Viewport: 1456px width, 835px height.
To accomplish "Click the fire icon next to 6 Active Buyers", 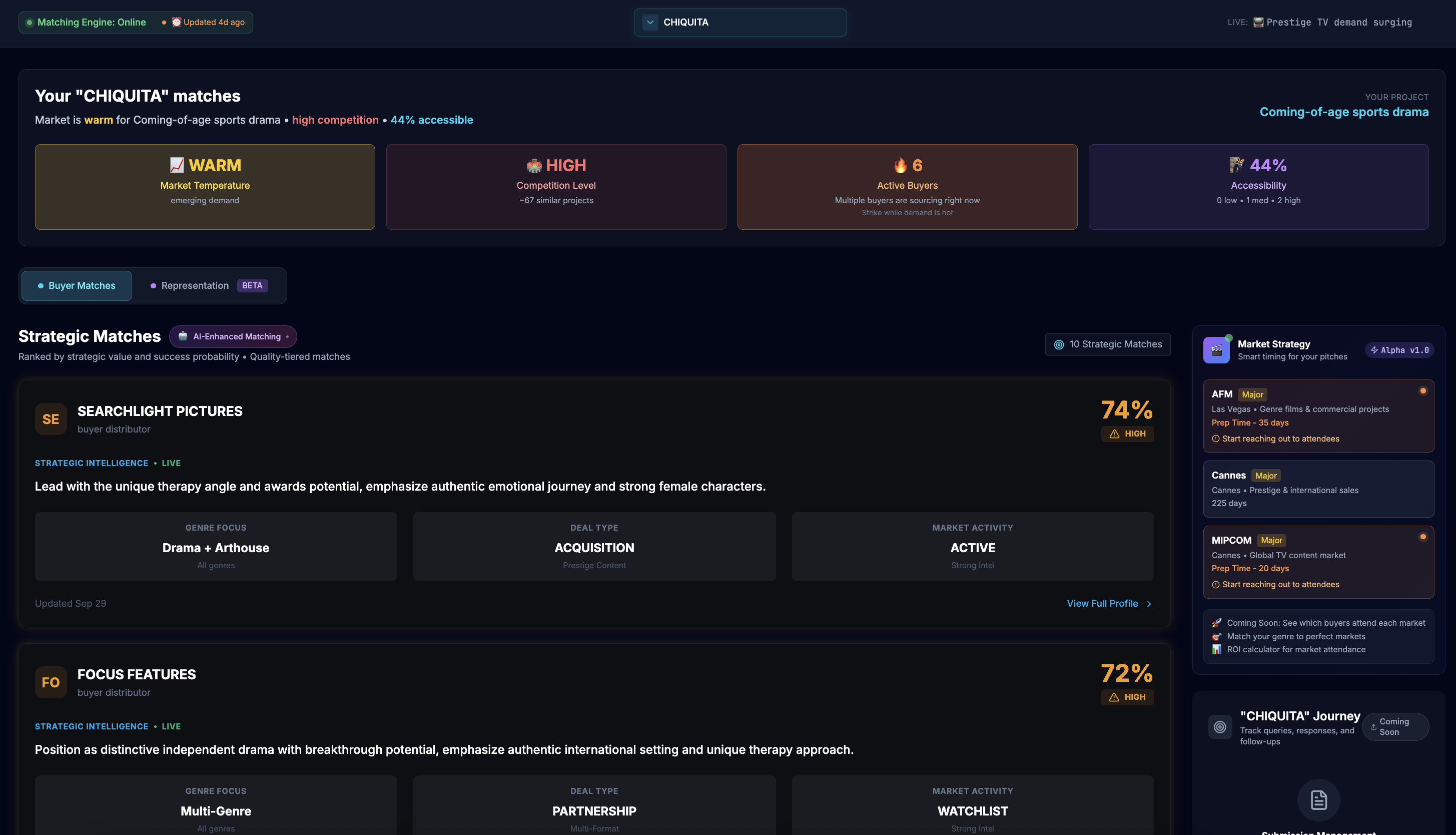I will pyautogui.click(x=900, y=165).
